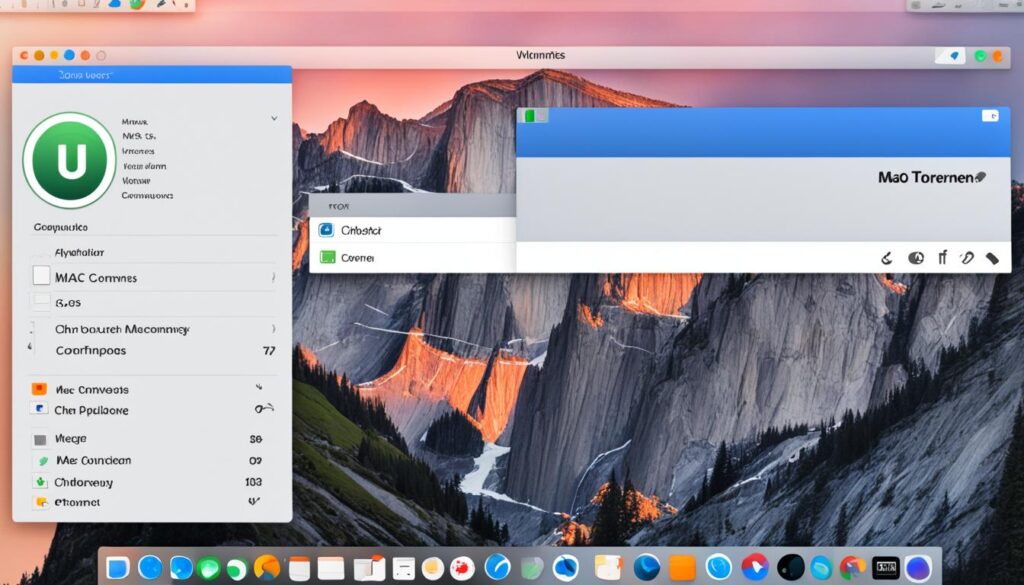Expand the chevron at the top-right of the sidebar
1024x585 pixels.
click(x=274, y=117)
